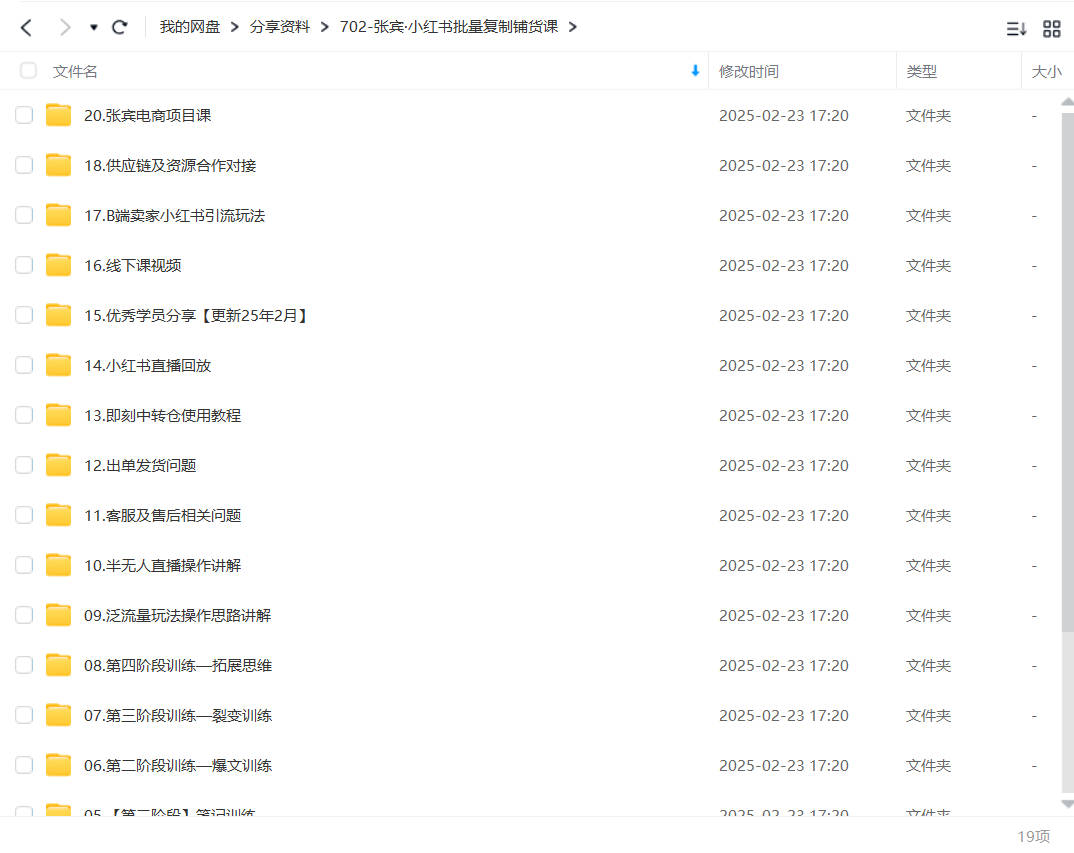This screenshot has width=1074, height=853.
Task: Check the box for 06.第二阶段训练—爆文训练
Action: tap(24, 765)
